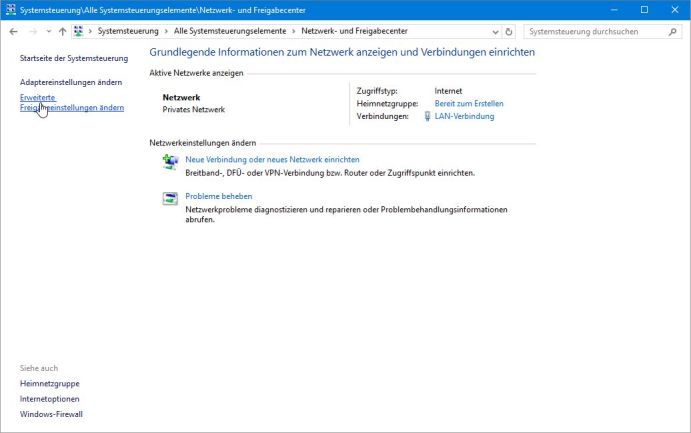Click the Netzwerkprobleme diagnostizieren description
Image resolution: width=691 pixels, height=433 pixels.
tap(346, 215)
